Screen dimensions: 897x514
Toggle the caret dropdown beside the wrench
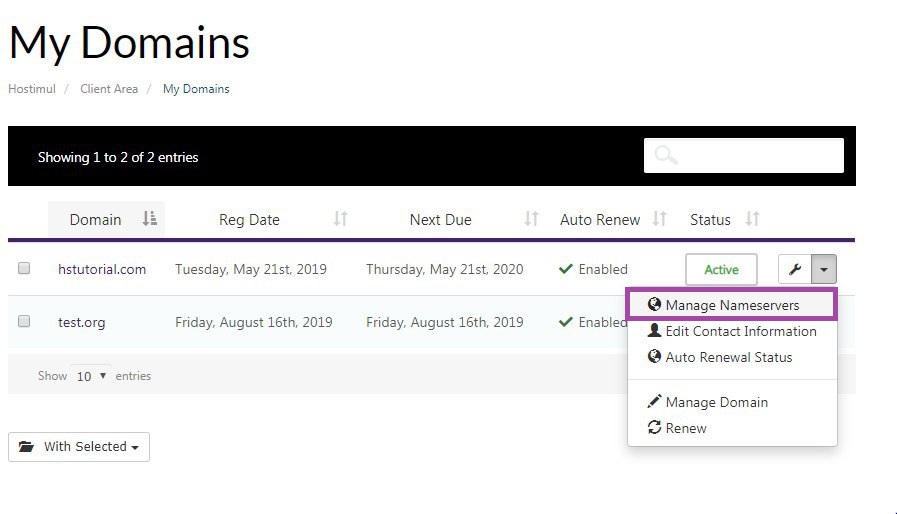(x=823, y=269)
